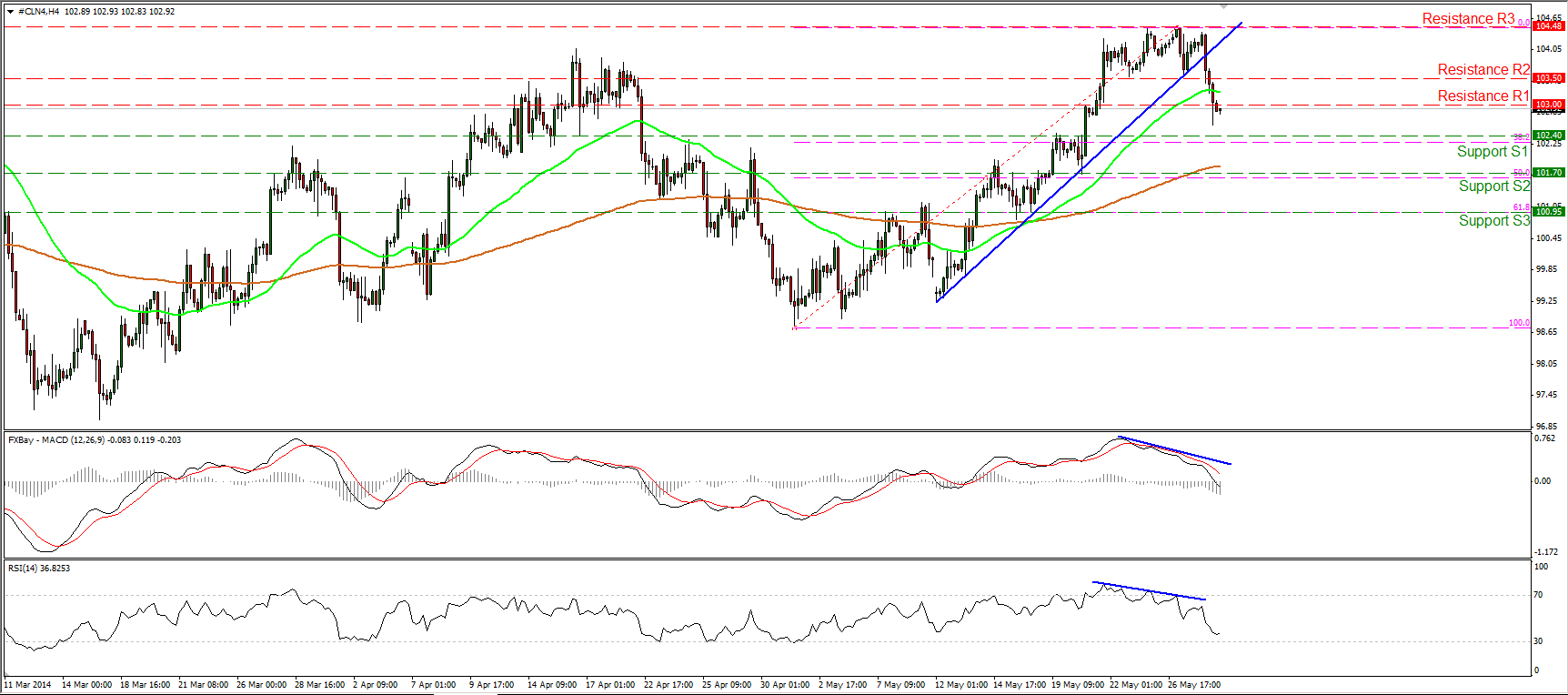Click the 17 Apr 01:00 time label

point(610,685)
